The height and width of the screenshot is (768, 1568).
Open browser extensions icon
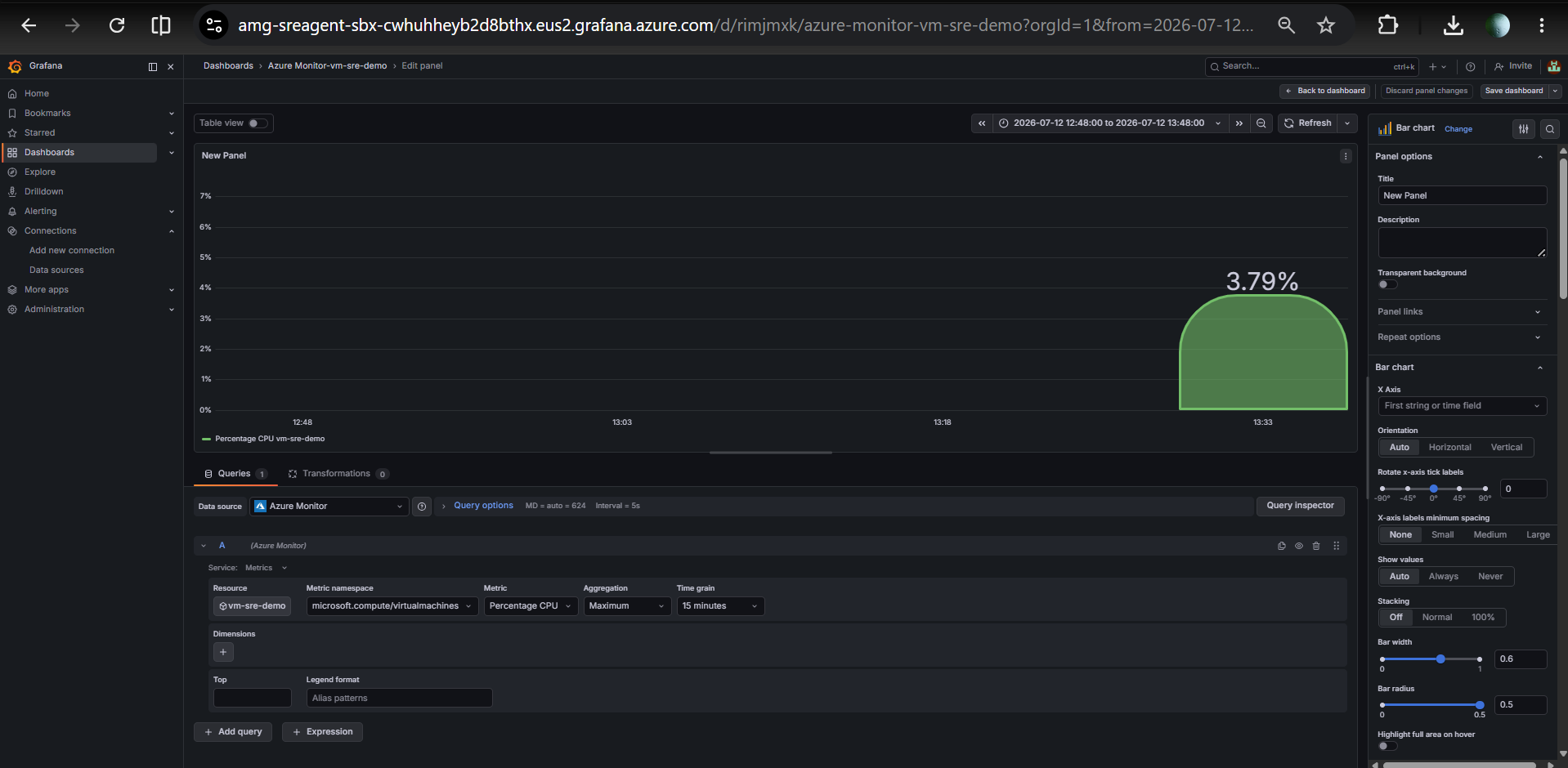click(x=1388, y=25)
